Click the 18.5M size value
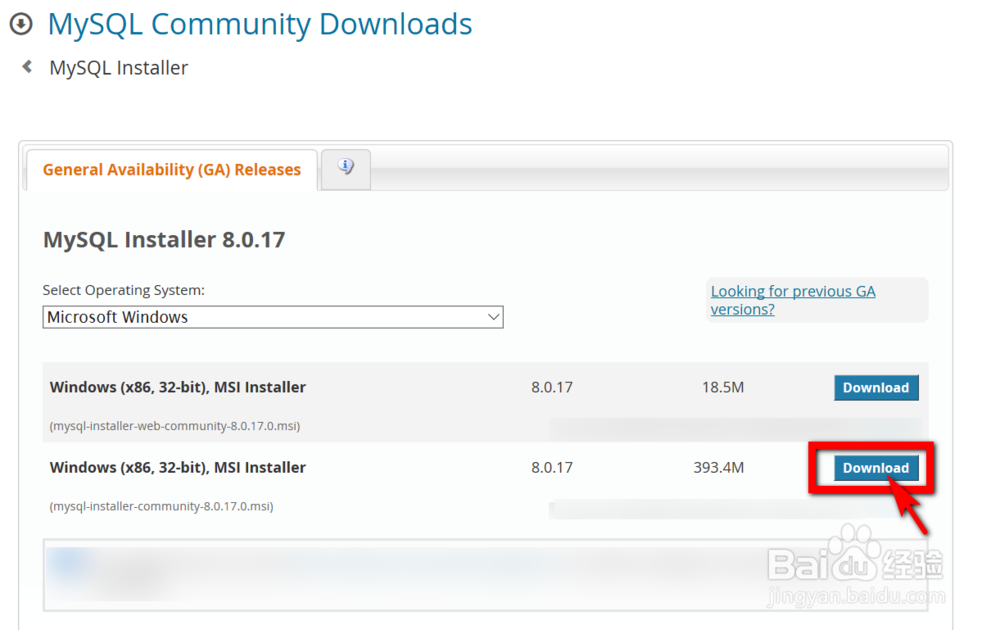The height and width of the screenshot is (630, 1000). 723,388
